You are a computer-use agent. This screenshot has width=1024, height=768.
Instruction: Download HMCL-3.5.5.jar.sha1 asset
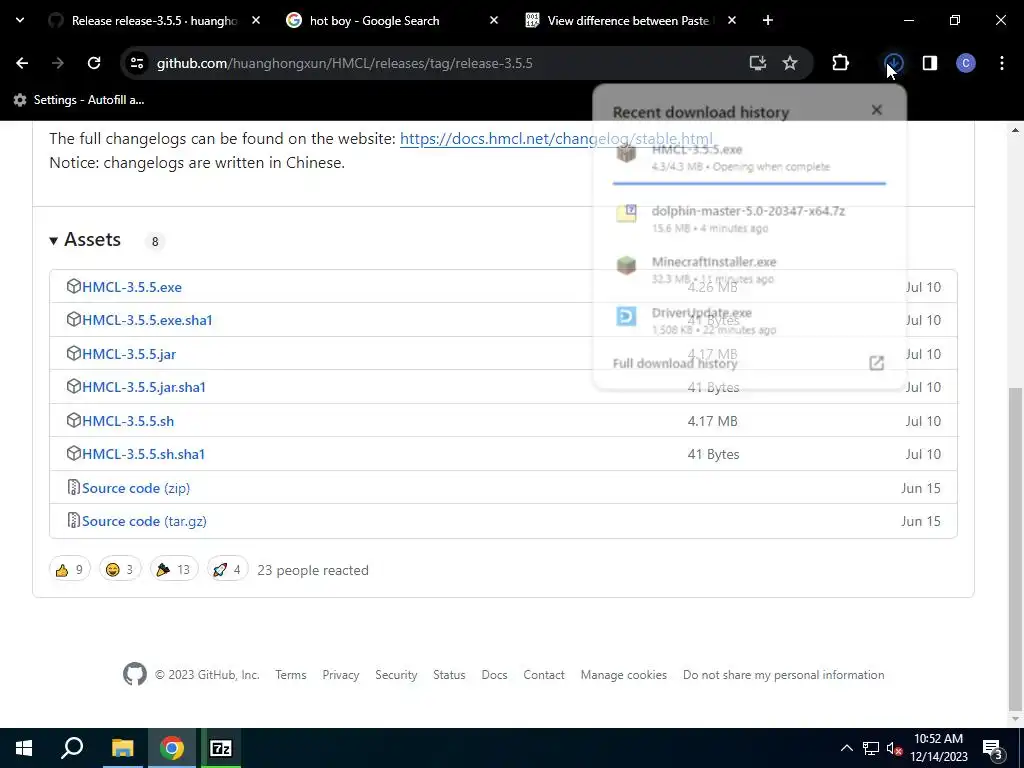[144, 387]
